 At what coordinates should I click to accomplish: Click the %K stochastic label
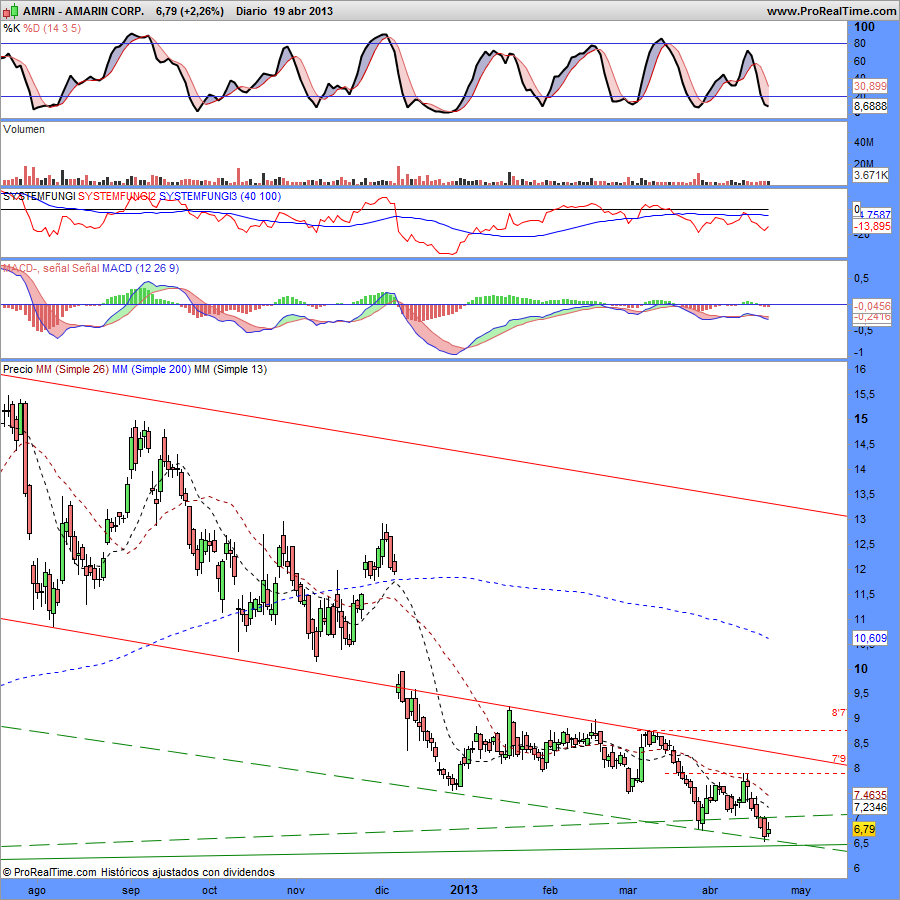(x=11, y=28)
